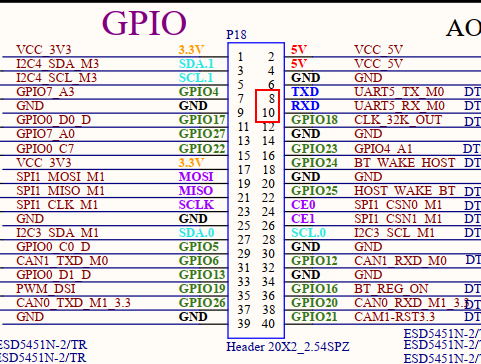Select the green GPIO20 label
Screen dimensions: 481x364
314,303
